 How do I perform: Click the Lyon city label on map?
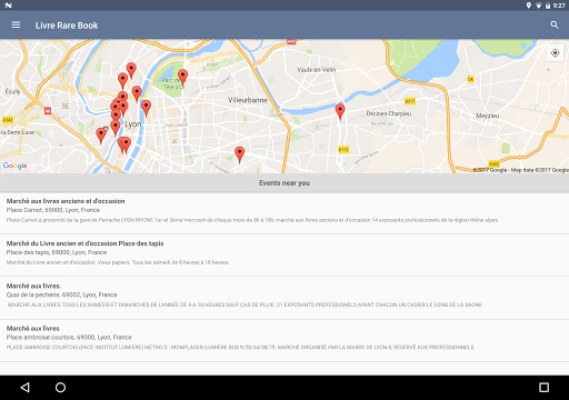(133, 124)
